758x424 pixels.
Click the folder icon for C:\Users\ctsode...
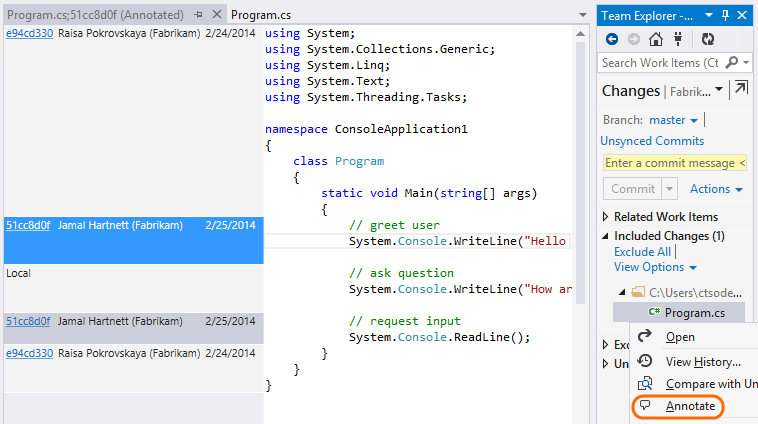tap(638, 292)
